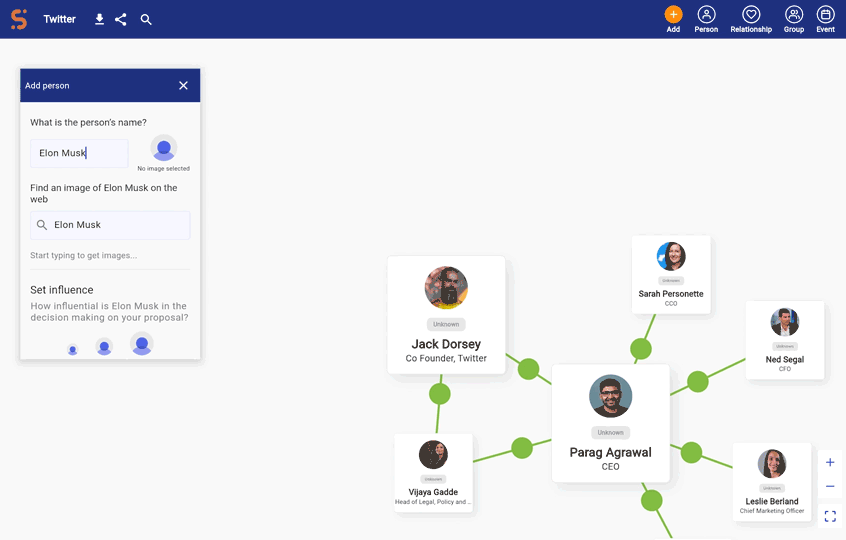Viewport: 846px width, 540px height.
Task: Select the low influence icon
Action: click(x=72, y=350)
